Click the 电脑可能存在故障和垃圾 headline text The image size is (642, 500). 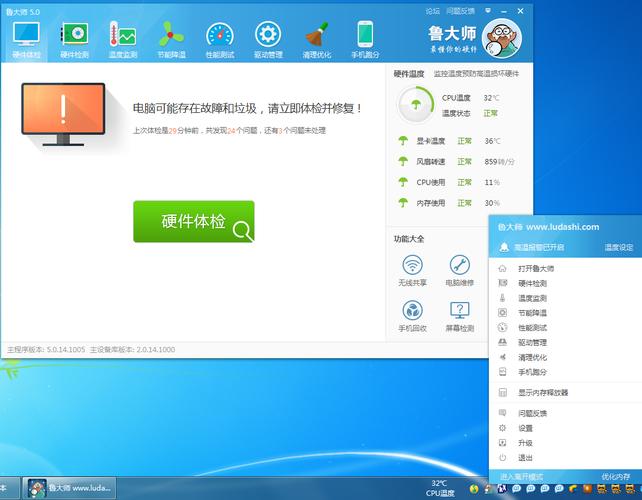click(x=247, y=109)
